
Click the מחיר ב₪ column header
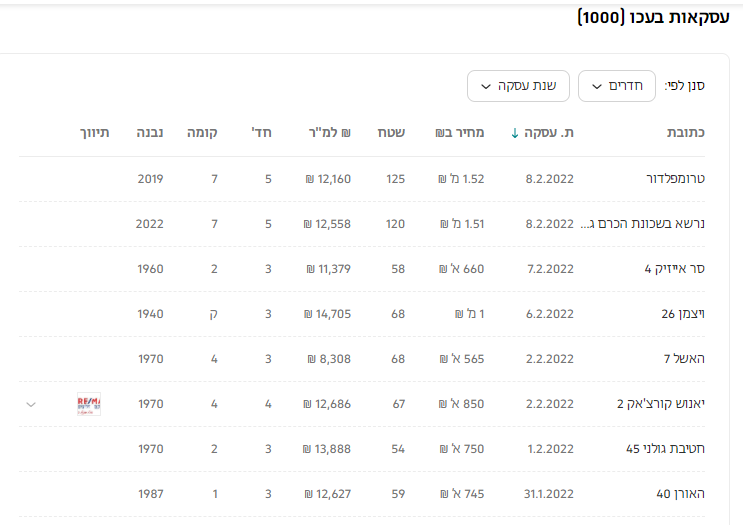(x=461, y=133)
